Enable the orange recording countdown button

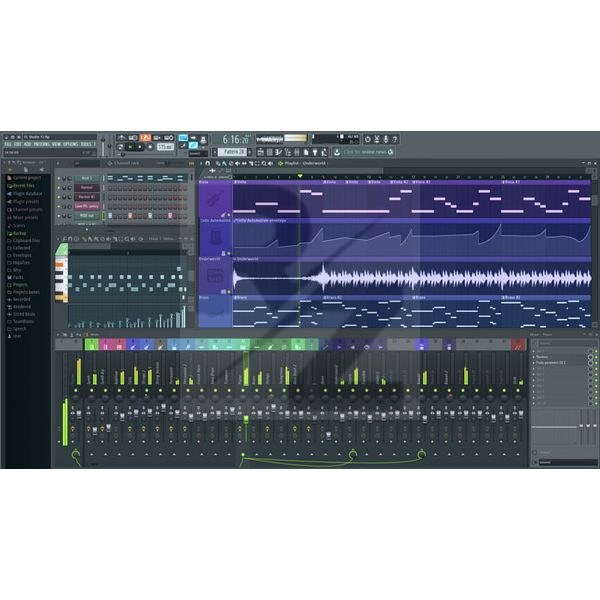click(x=145, y=137)
